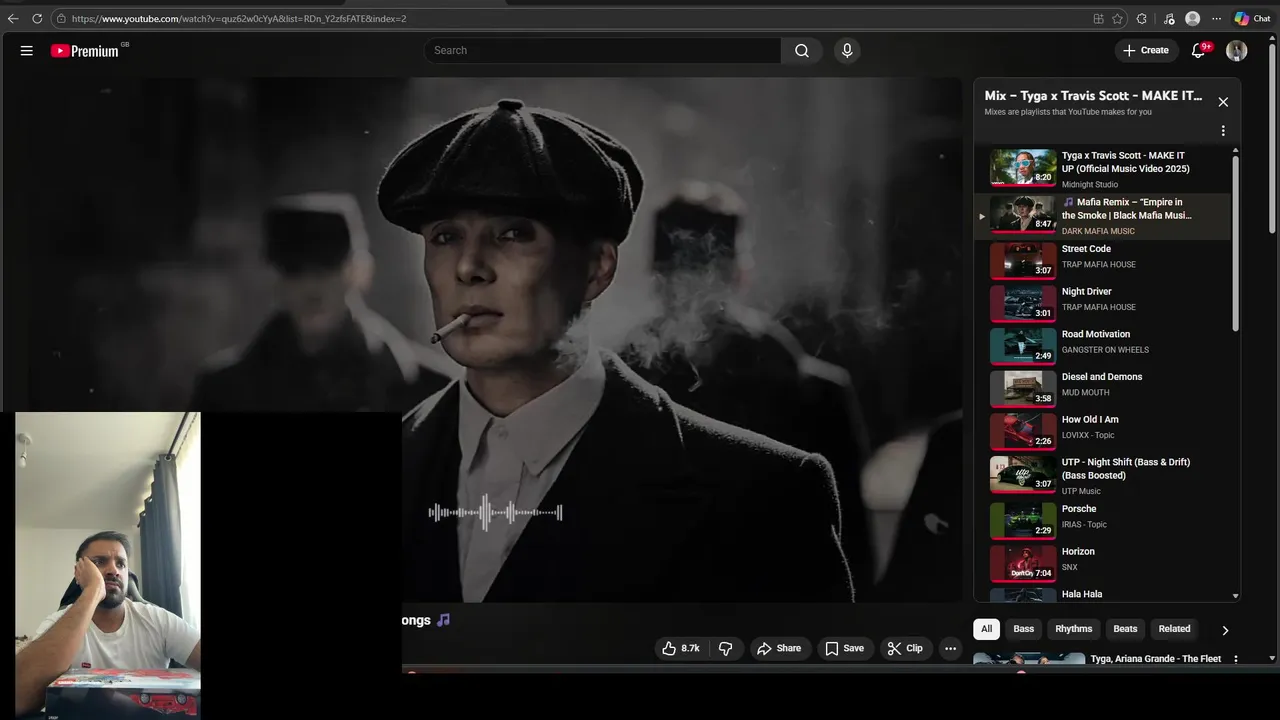Close the Mix playlist panel
The width and height of the screenshot is (1280, 720).
[x=1222, y=102]
